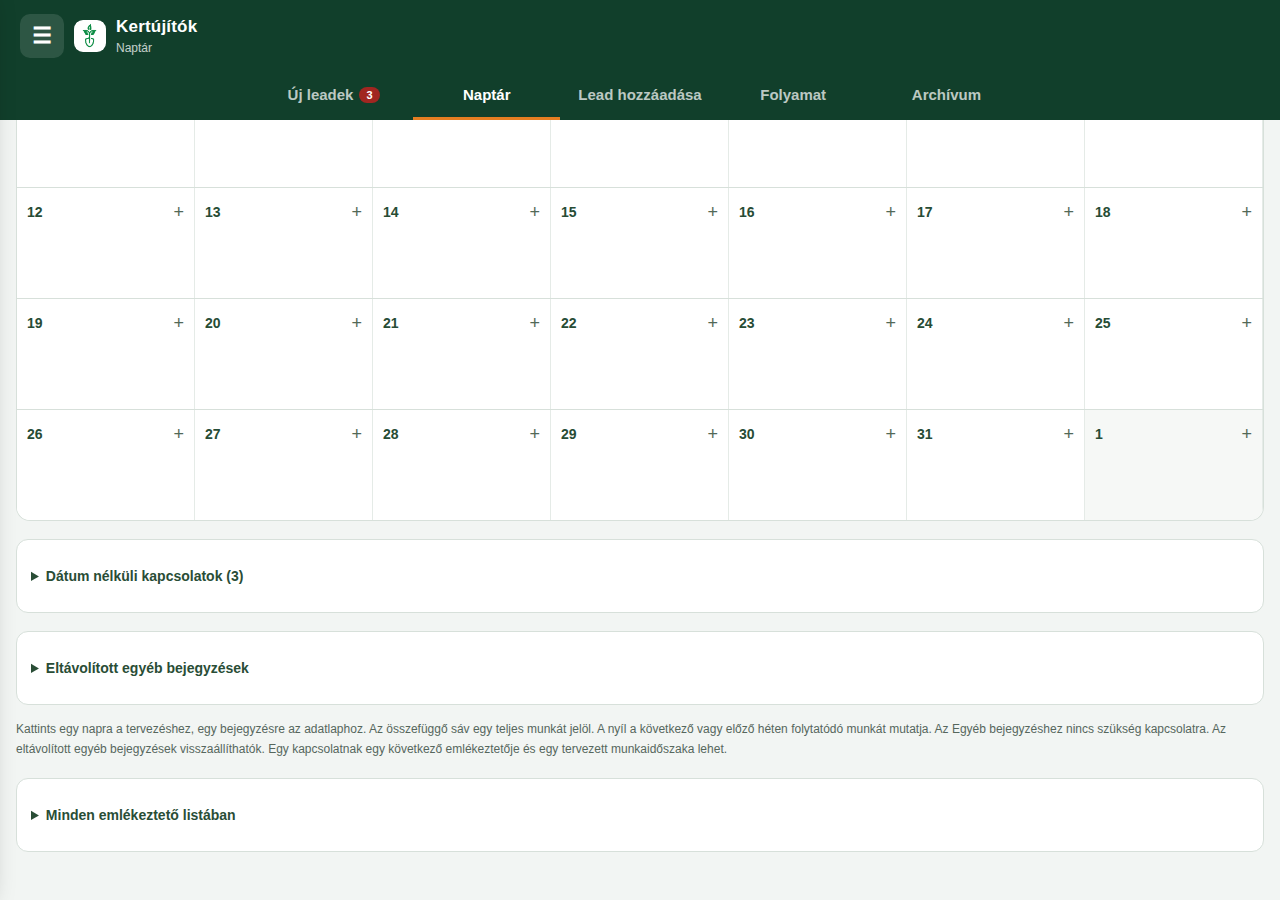This screenshot has width=1280, height=900.
Task: Select day number 31 in calendar
Action: [925, 434]
